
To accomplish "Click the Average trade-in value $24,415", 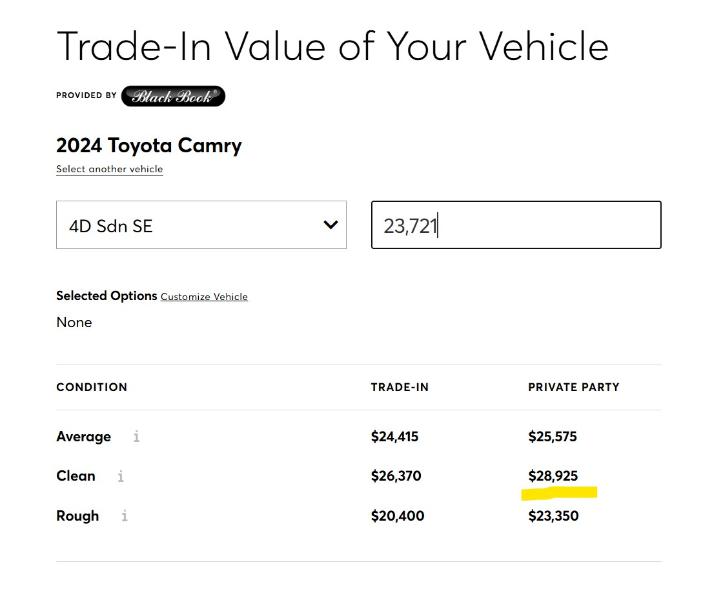I will 394,437.
